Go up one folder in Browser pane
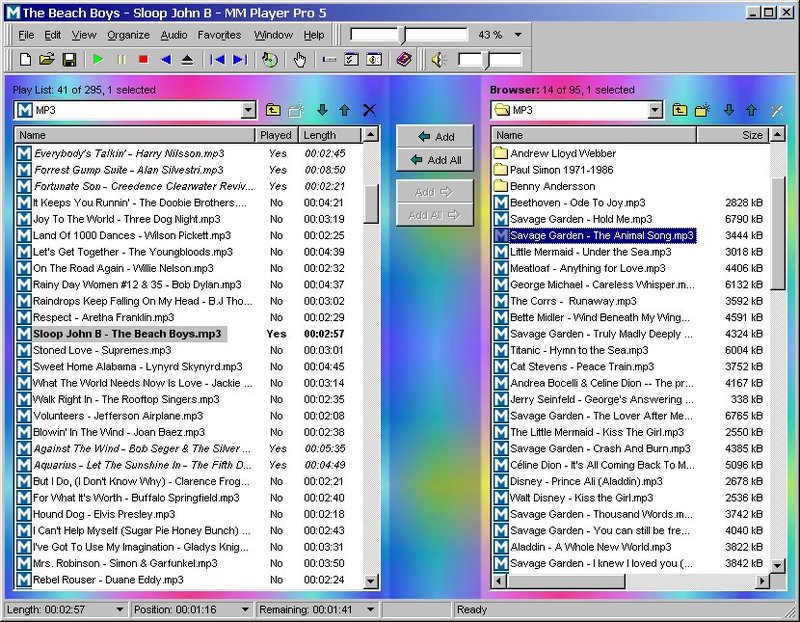Image resolution: width=800 pixels, height=622 pixels. (680, 110)
